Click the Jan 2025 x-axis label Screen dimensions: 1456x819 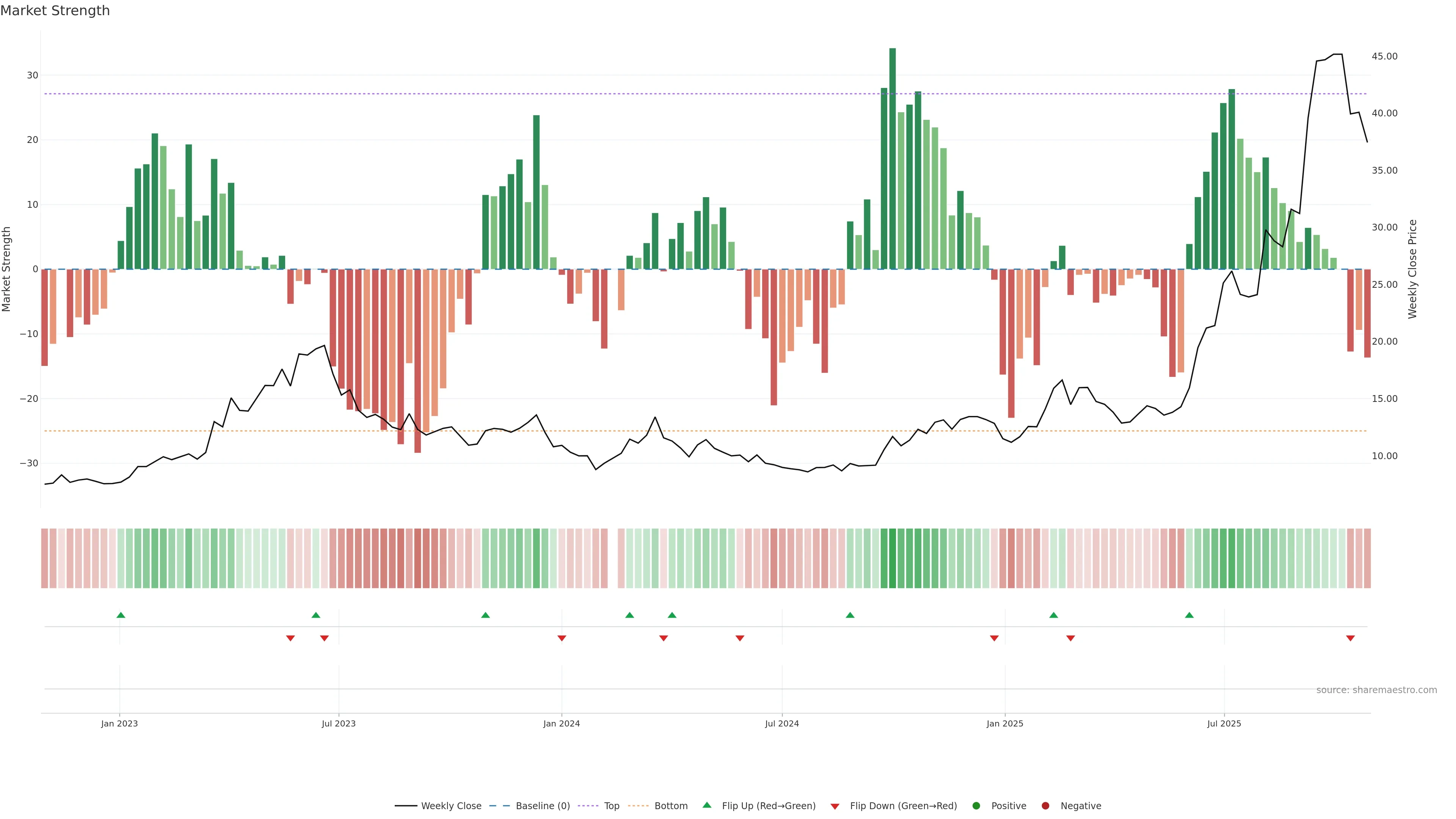click(x=1005, y=723)
